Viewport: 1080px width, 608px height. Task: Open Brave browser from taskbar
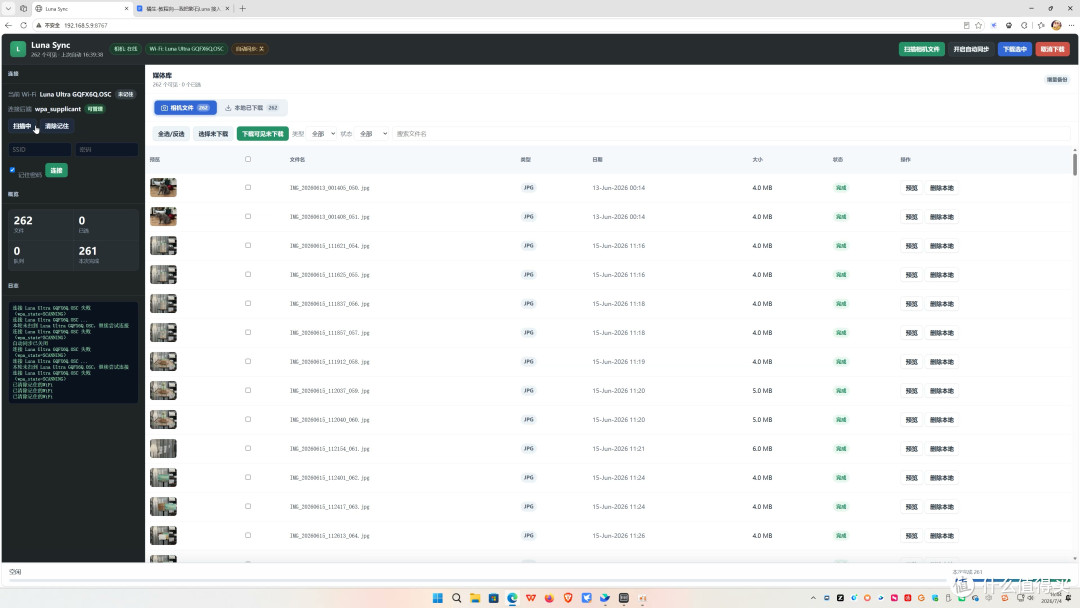point(568,598)
